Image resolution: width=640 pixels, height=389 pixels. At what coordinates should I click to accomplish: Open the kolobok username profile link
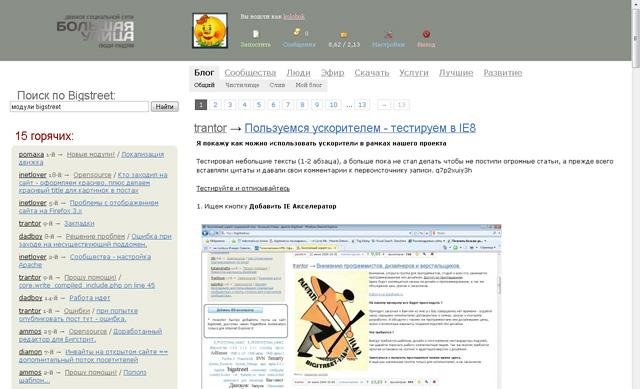[x=294, y=16]
